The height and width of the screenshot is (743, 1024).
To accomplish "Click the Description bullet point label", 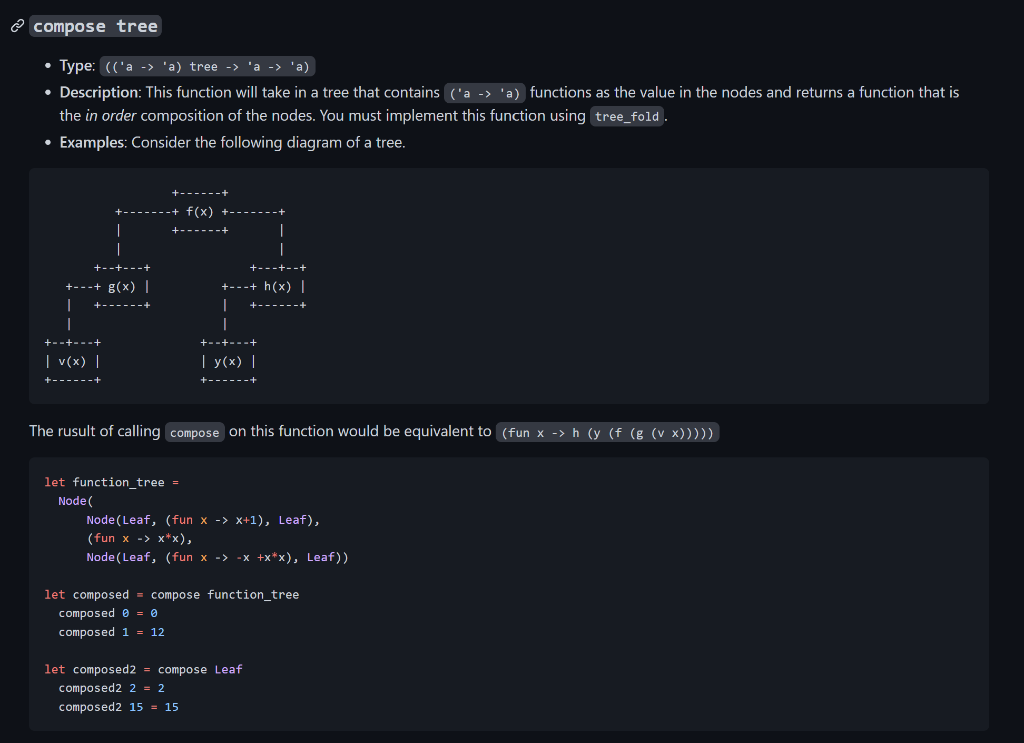I will coord(102,92).
